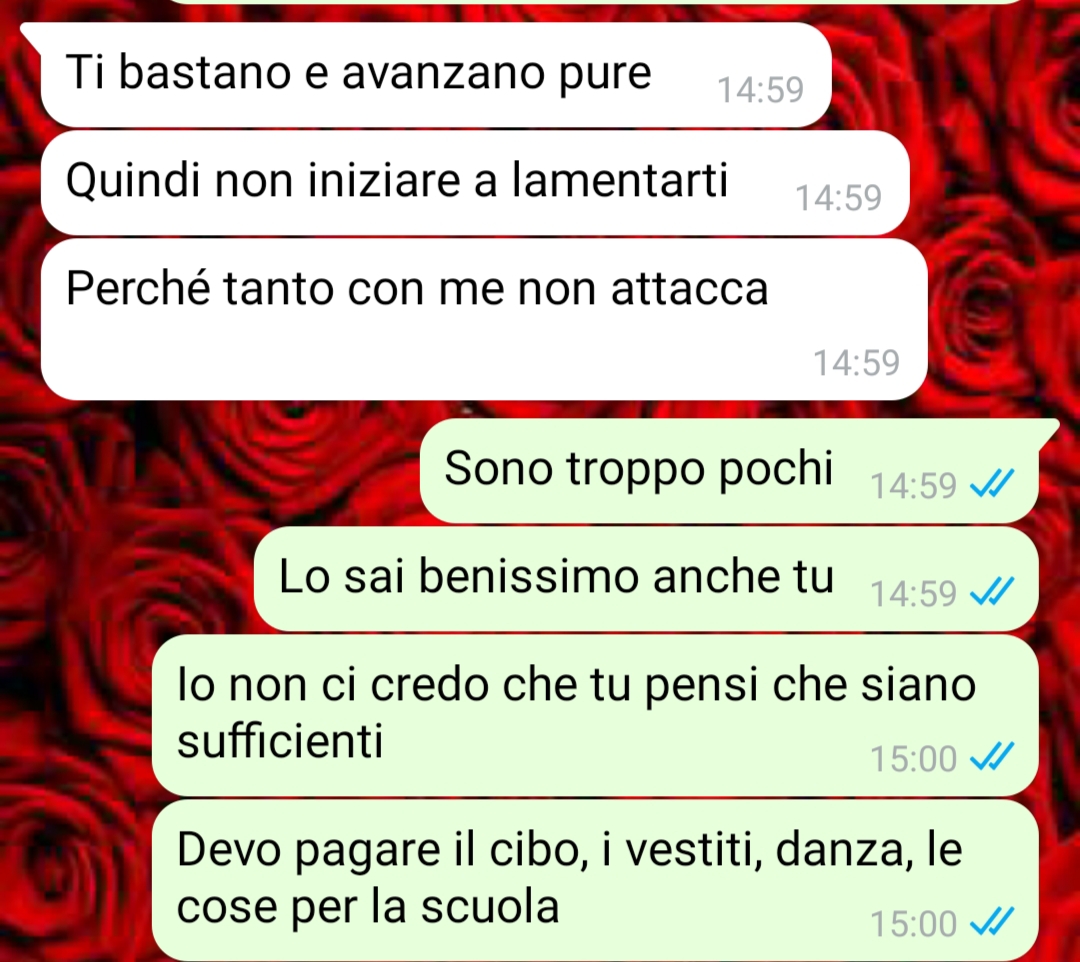Screen dimensions: 1080x962
Task: Click 14:59 timestamp beside 'Sono troppo pochi'
Action: [x=913, y=485]
